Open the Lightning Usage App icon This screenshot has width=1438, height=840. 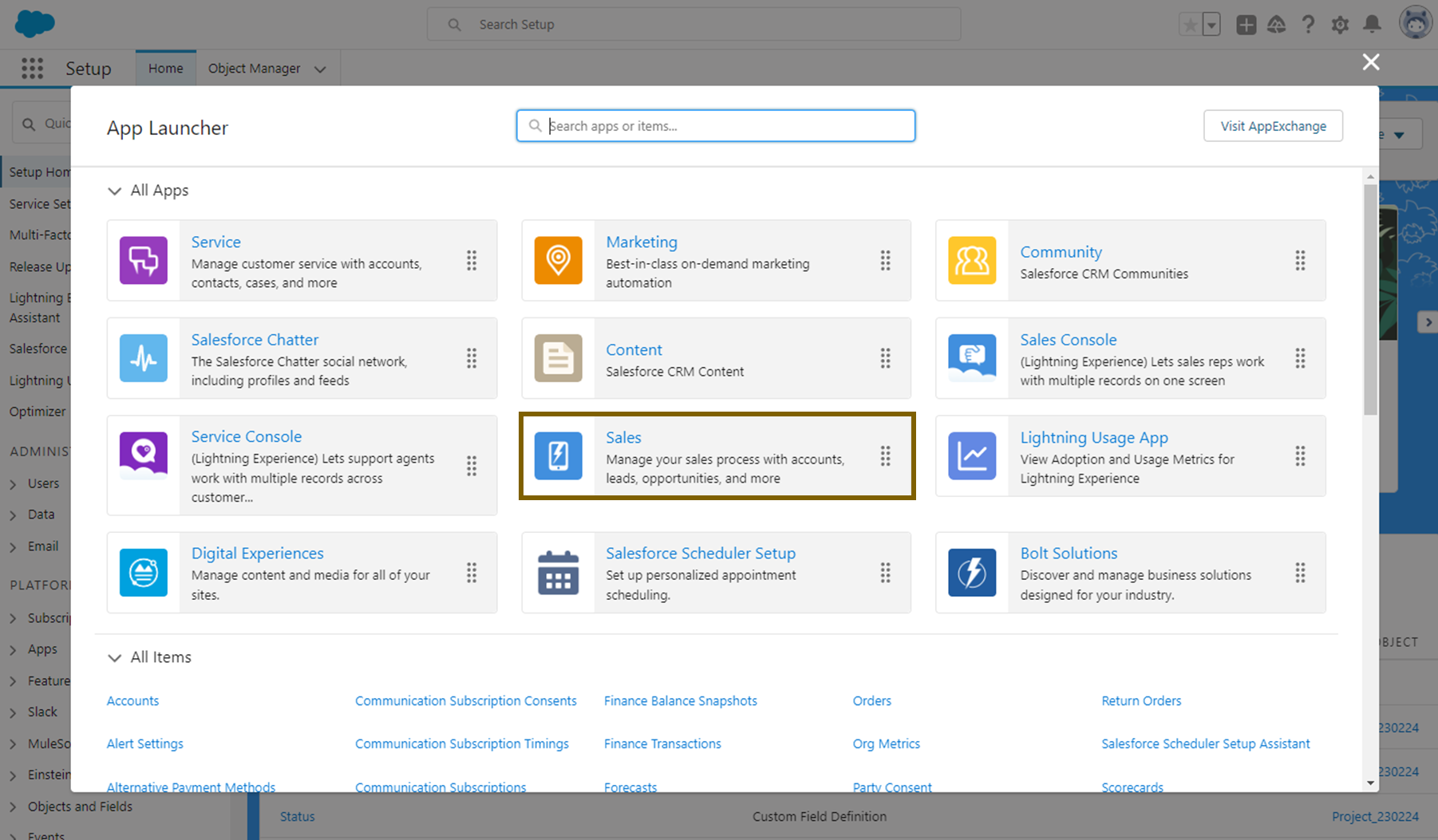(x=972, y=455)
